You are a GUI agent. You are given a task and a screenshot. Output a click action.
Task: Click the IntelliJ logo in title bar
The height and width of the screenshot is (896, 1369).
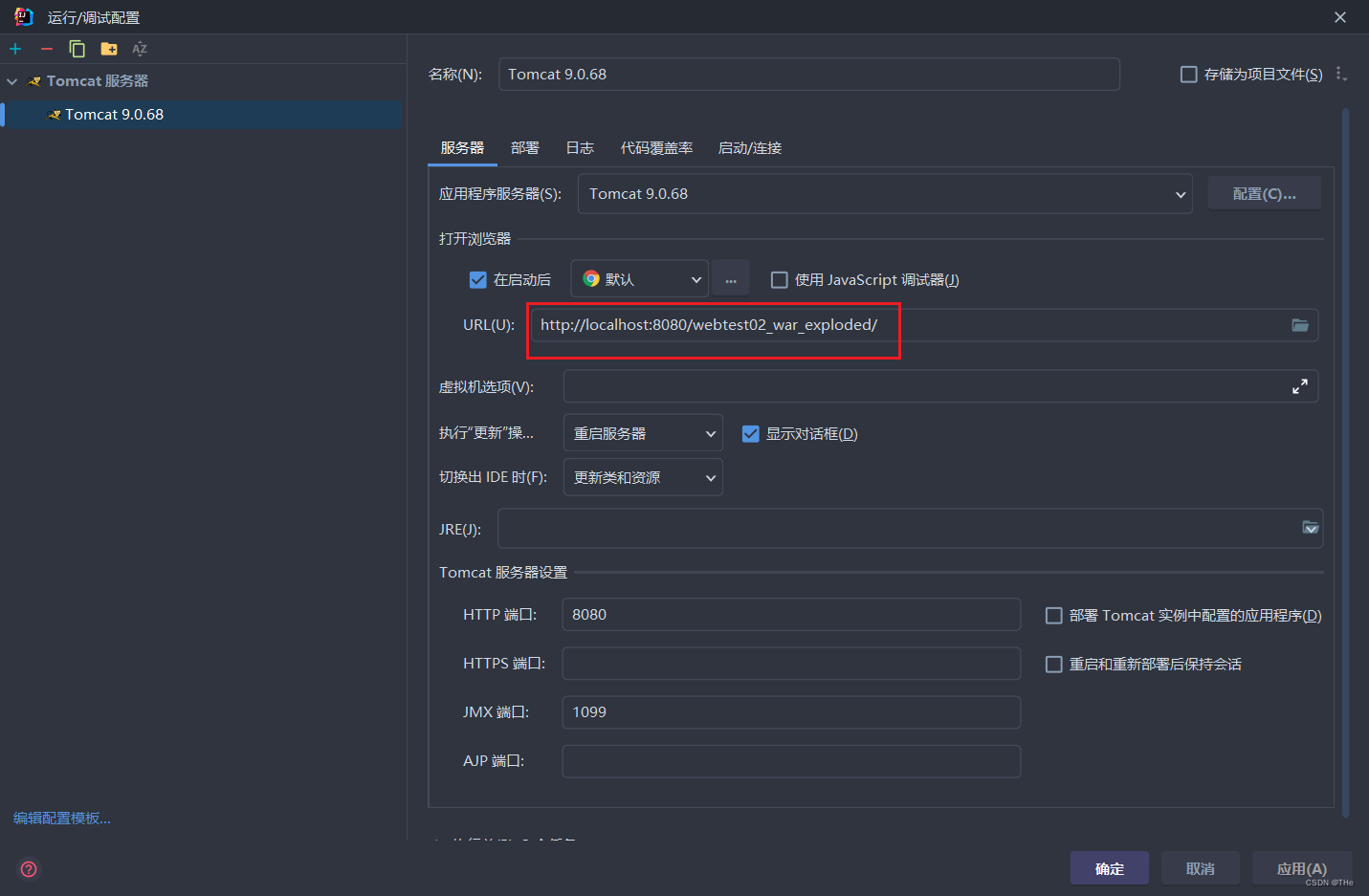(23, 17)
